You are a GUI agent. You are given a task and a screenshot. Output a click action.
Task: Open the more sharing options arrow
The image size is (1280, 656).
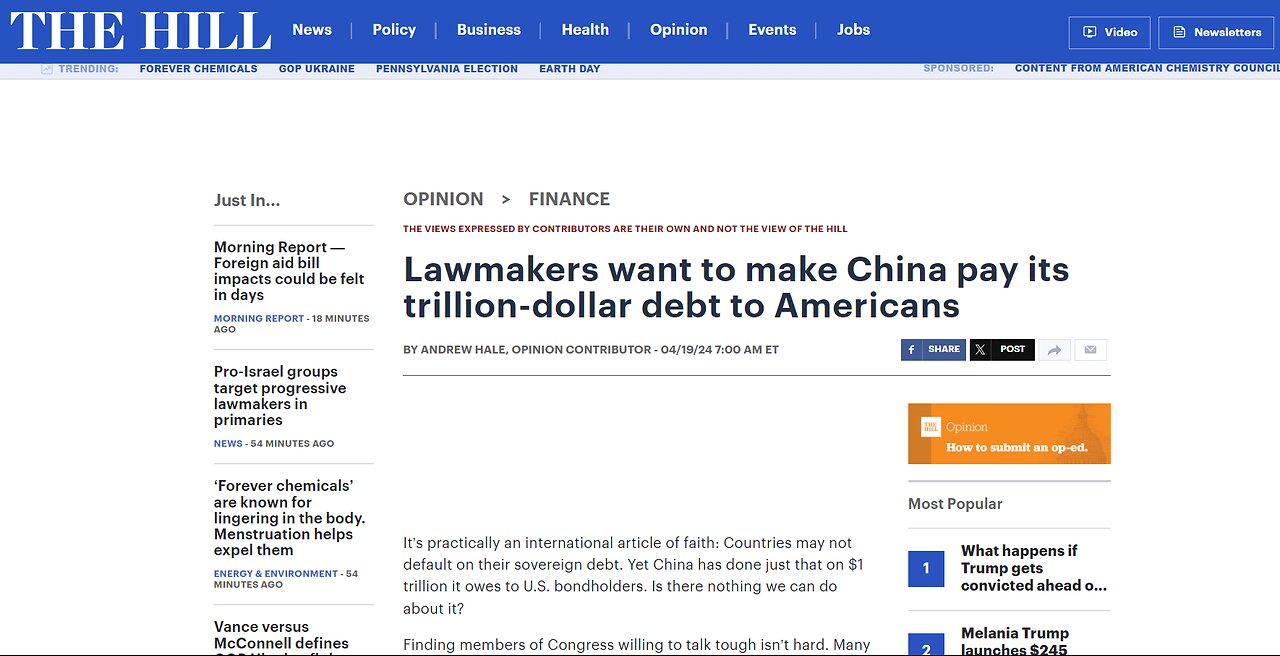pyautogui.click(x=1054, y=350)
